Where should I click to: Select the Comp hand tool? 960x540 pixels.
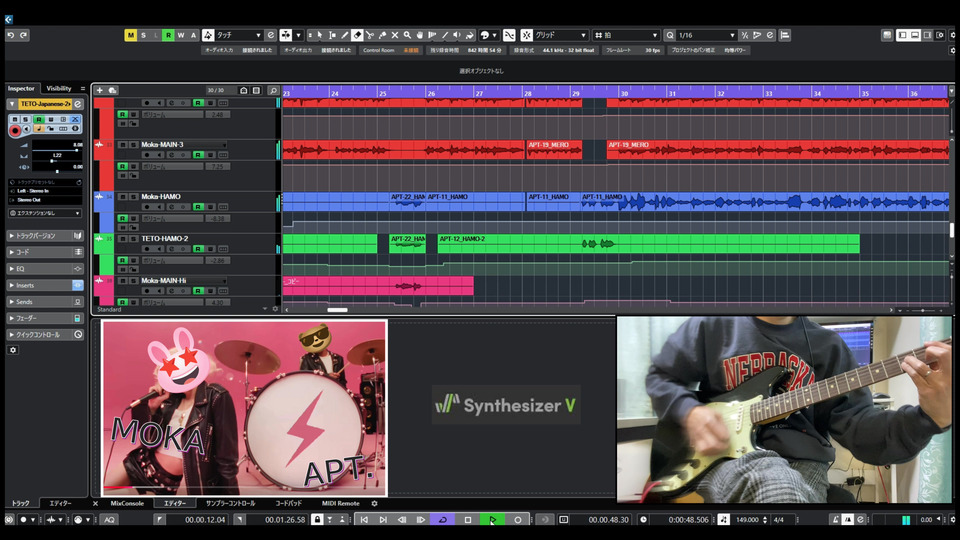coord(420,36)
